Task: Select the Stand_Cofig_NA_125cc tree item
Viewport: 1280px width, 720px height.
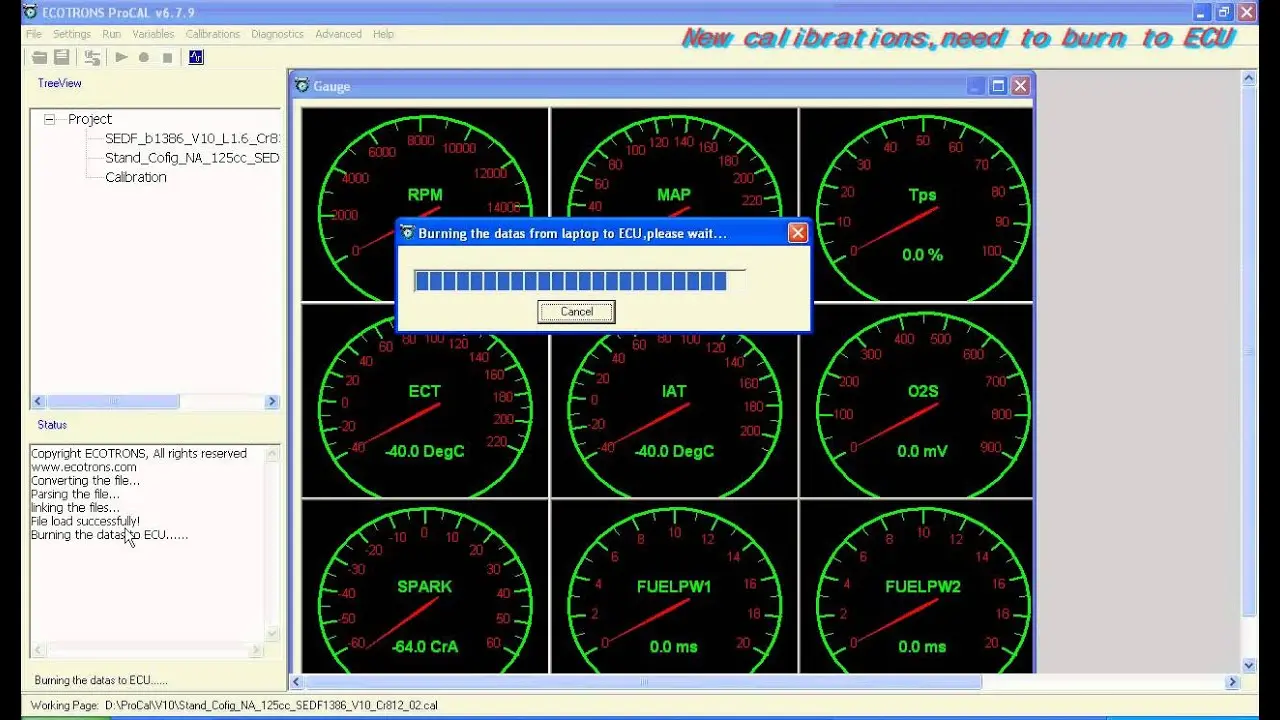Action: [192, 158]
